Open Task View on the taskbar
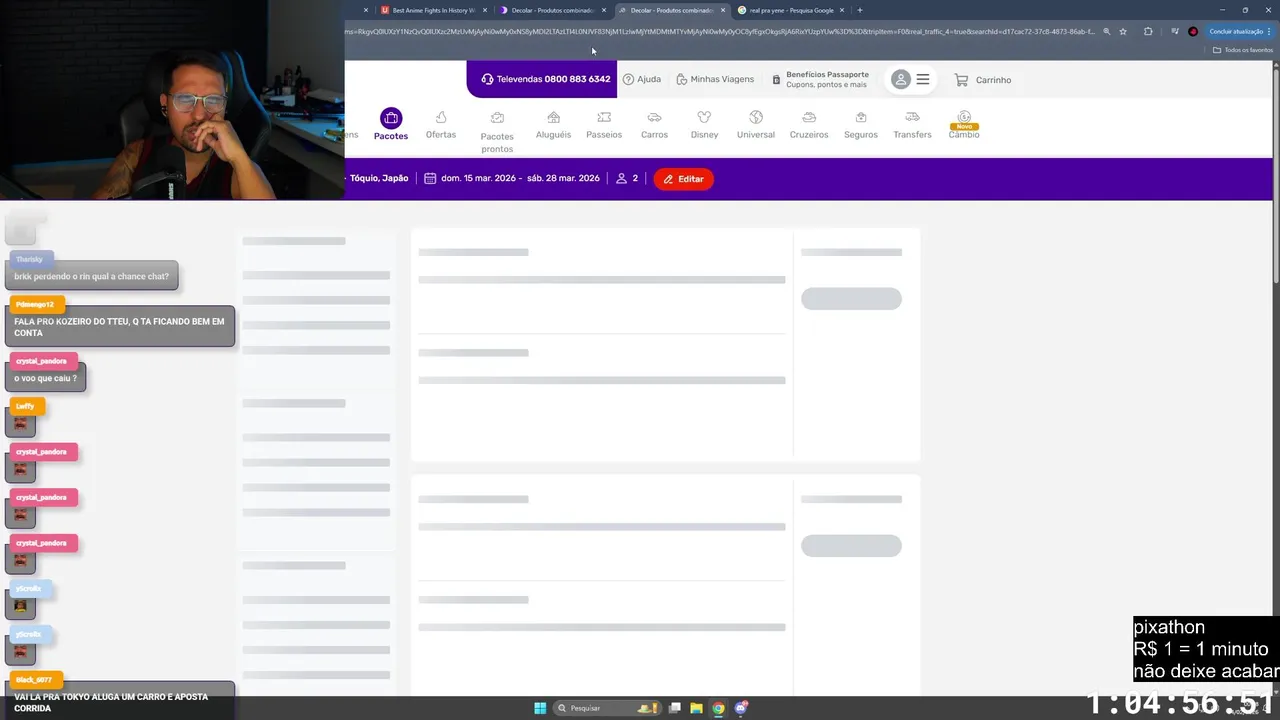Screen dimensions: 1280x720 675,708
